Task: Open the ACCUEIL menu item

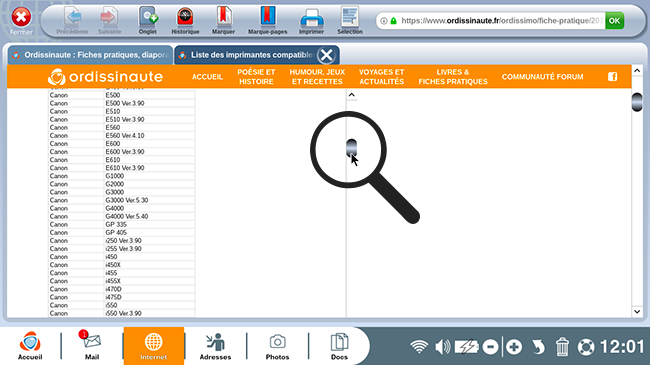Action: click(x=207, y=77)
